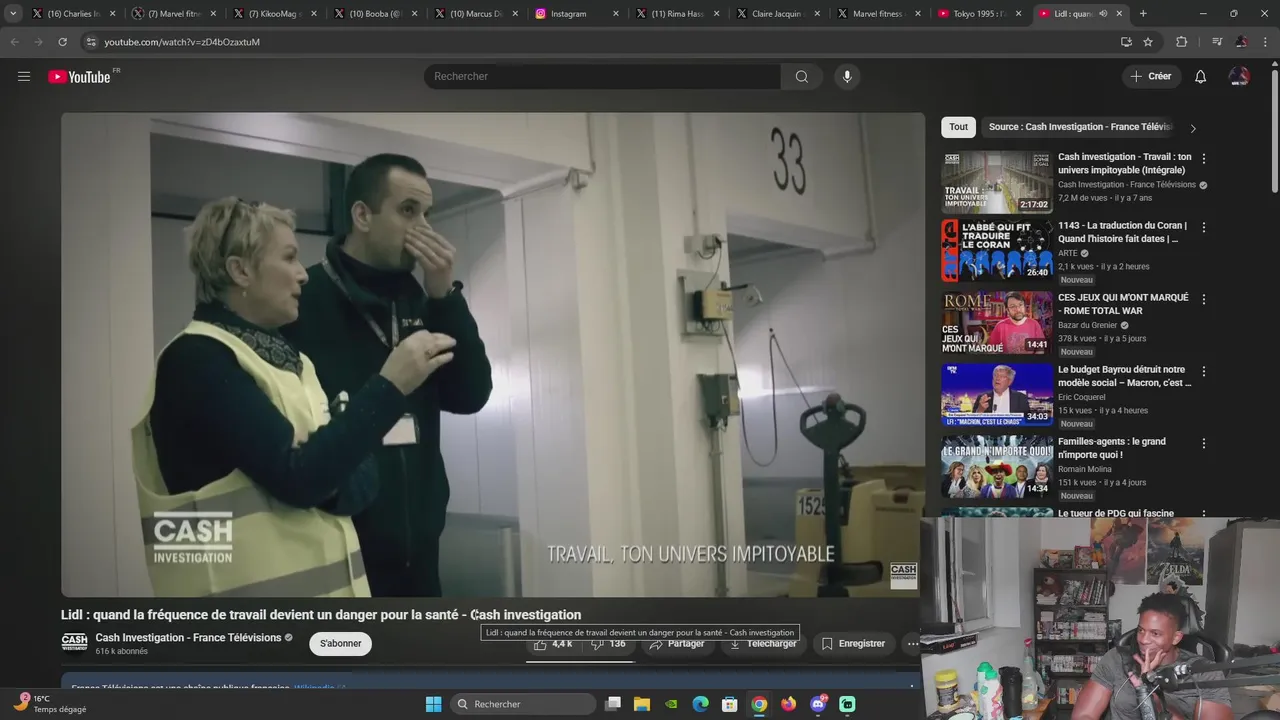Go to the YouTube home logo
The width and height of the screenshot is (1280, 720).
(79, 76)
